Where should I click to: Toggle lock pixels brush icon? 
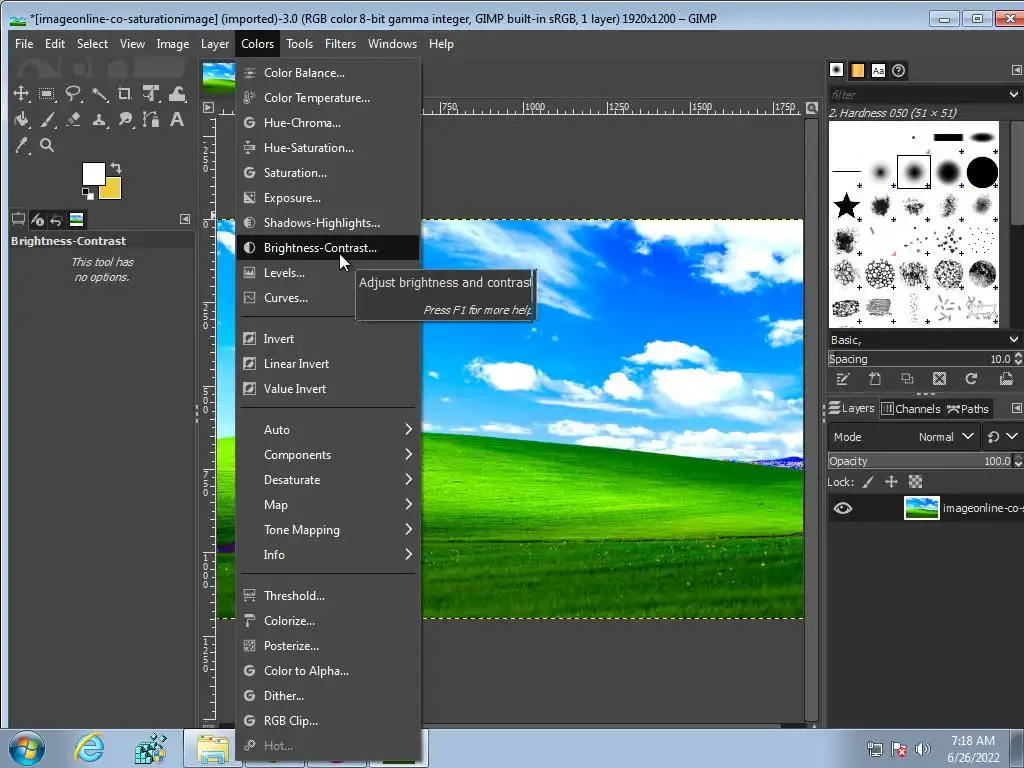868,482
